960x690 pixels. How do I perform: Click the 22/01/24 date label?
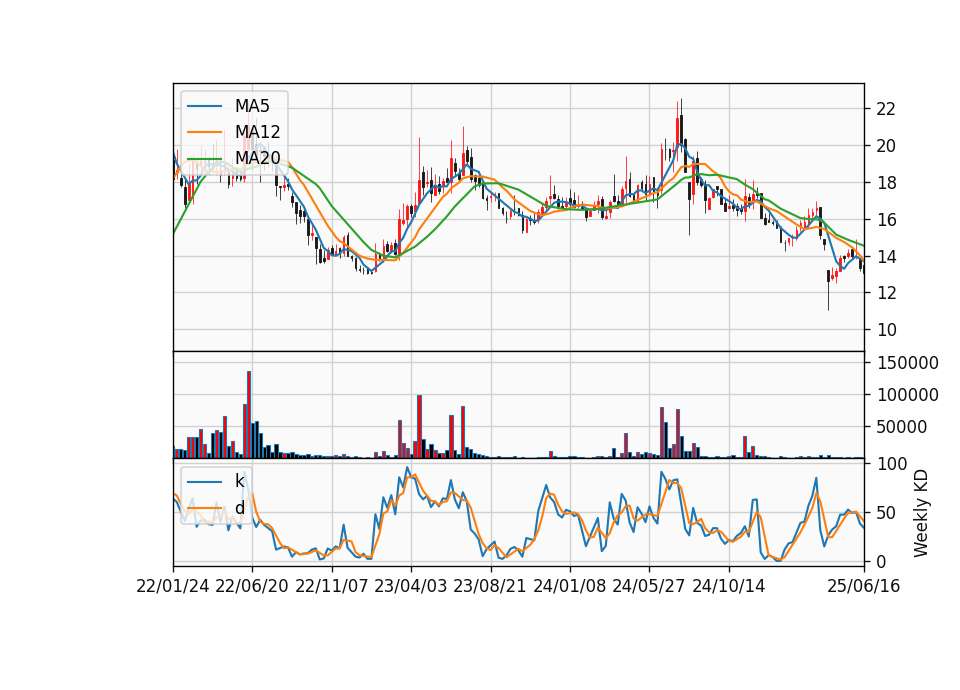173,586
